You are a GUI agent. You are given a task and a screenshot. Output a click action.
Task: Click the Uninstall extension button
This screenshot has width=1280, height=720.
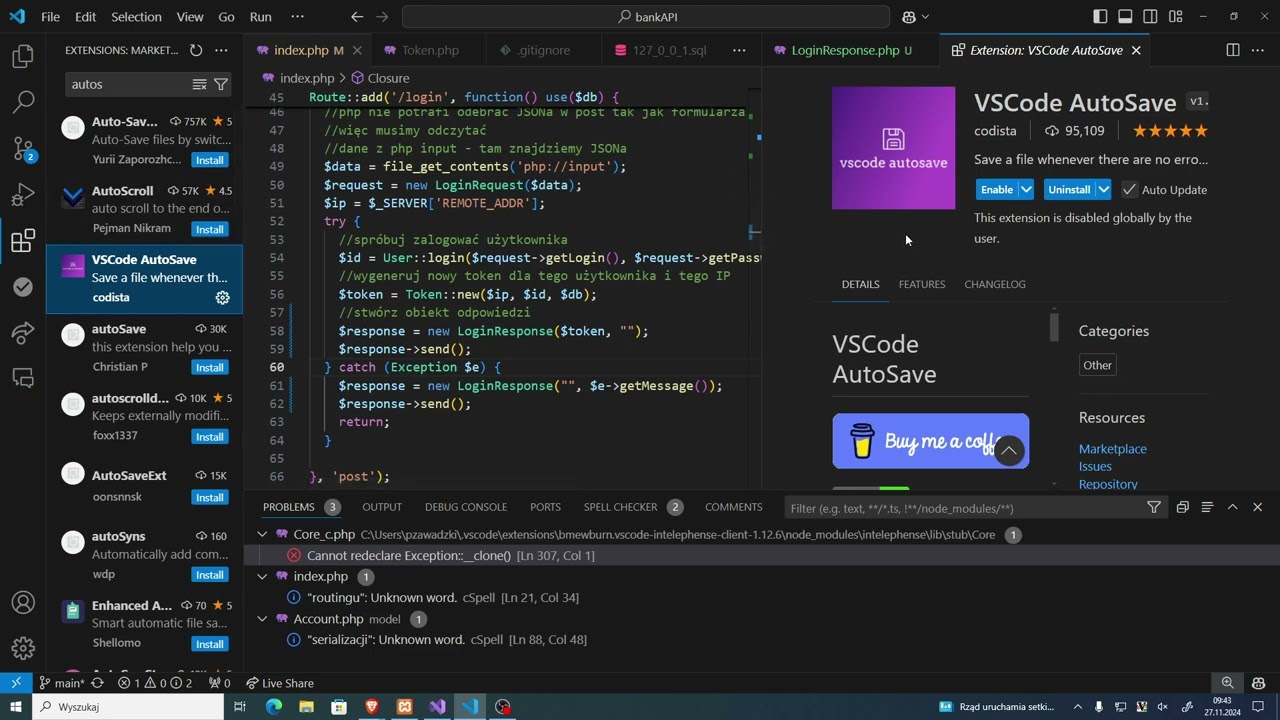pyautogui.click(x=1069, y=189)
